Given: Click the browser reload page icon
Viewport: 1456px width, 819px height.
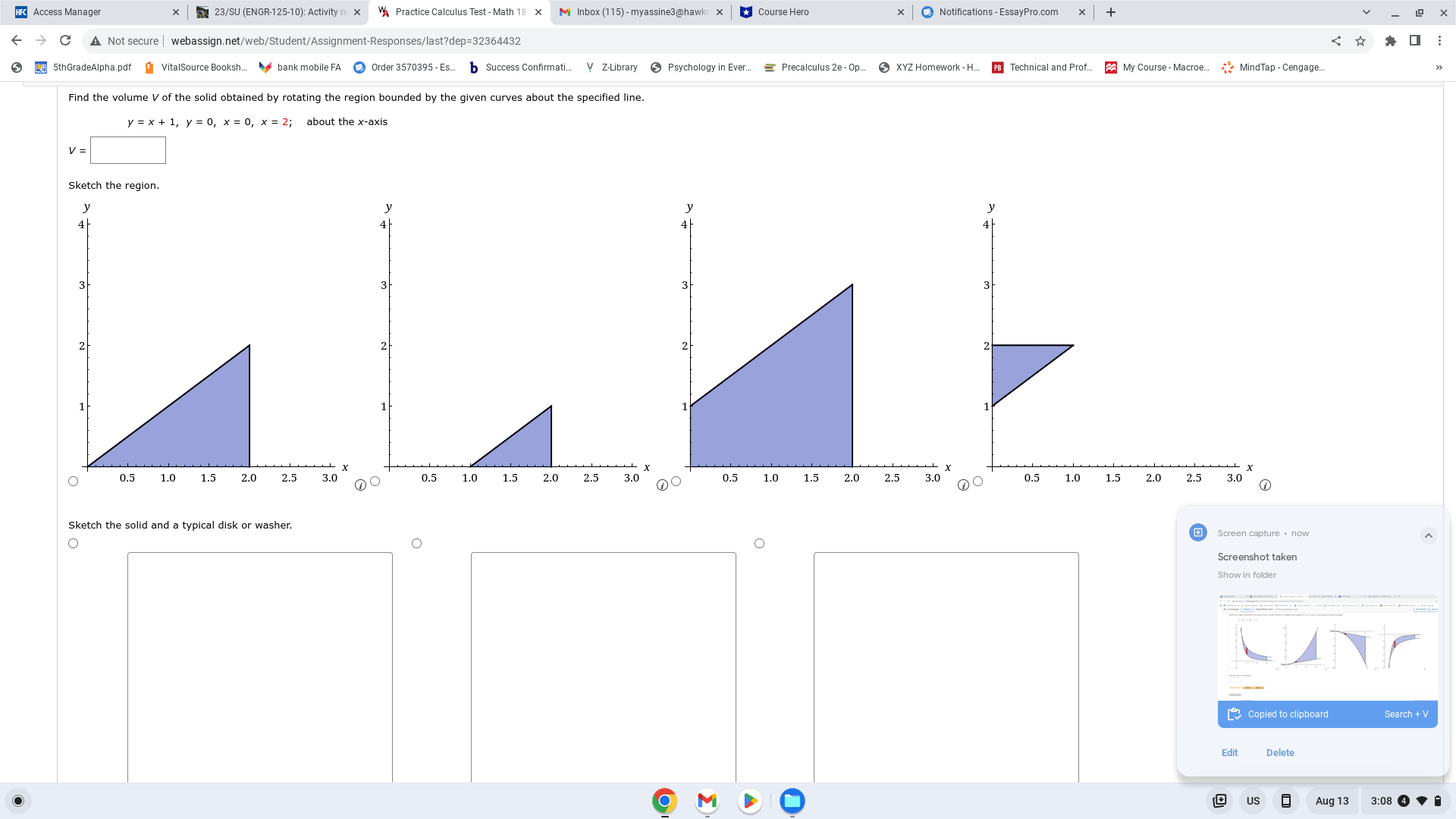Looking at the screenshot, I should coord(65,41).
